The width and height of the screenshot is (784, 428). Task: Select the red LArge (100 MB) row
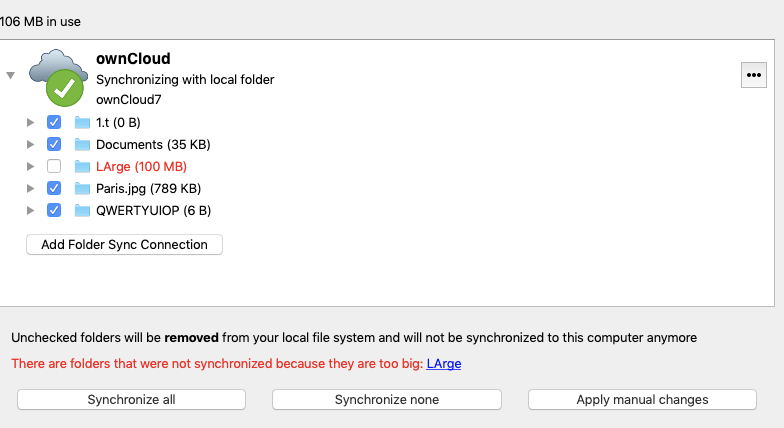(x=142, y=166)
